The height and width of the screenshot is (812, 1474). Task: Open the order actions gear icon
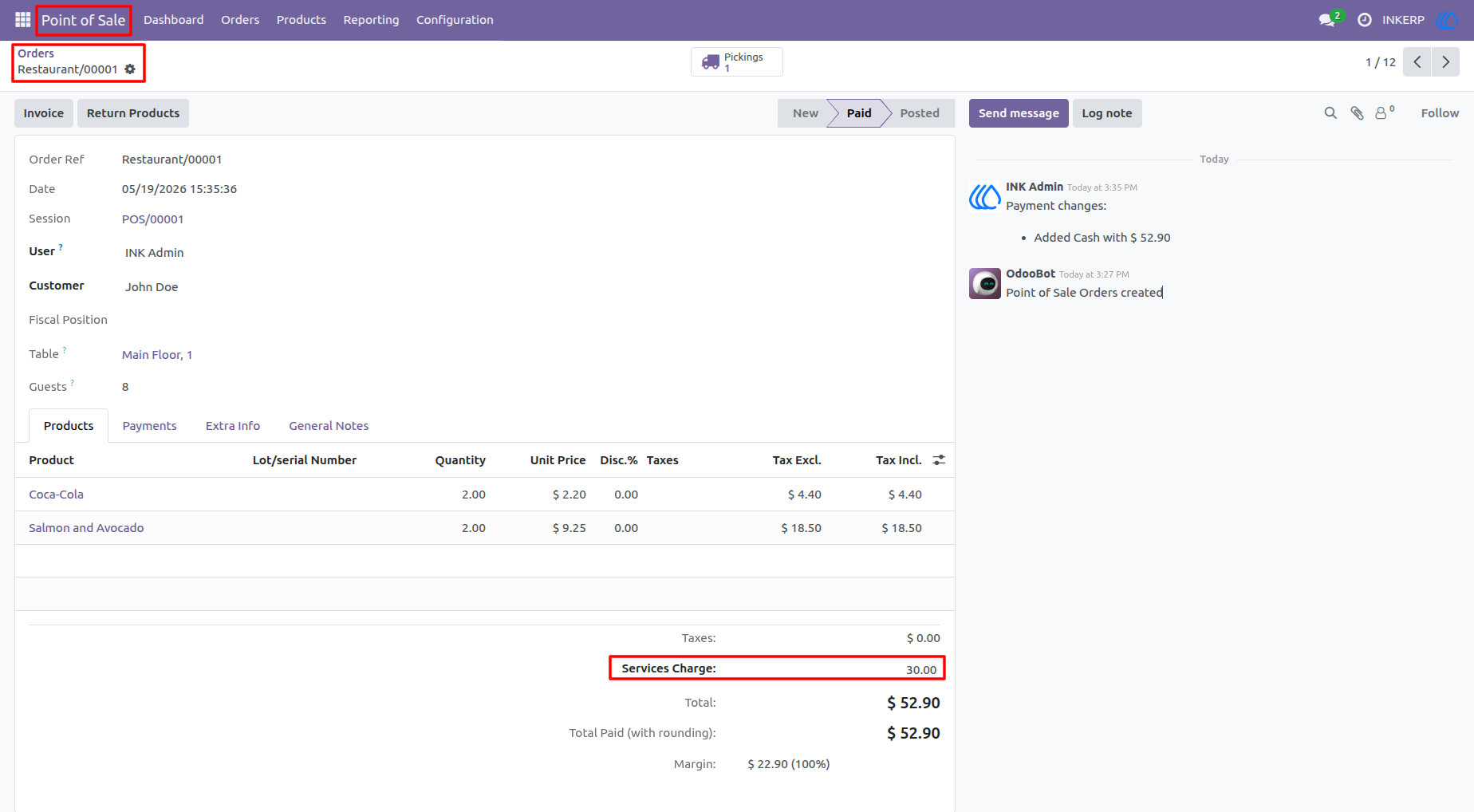[x=130, y=69]
